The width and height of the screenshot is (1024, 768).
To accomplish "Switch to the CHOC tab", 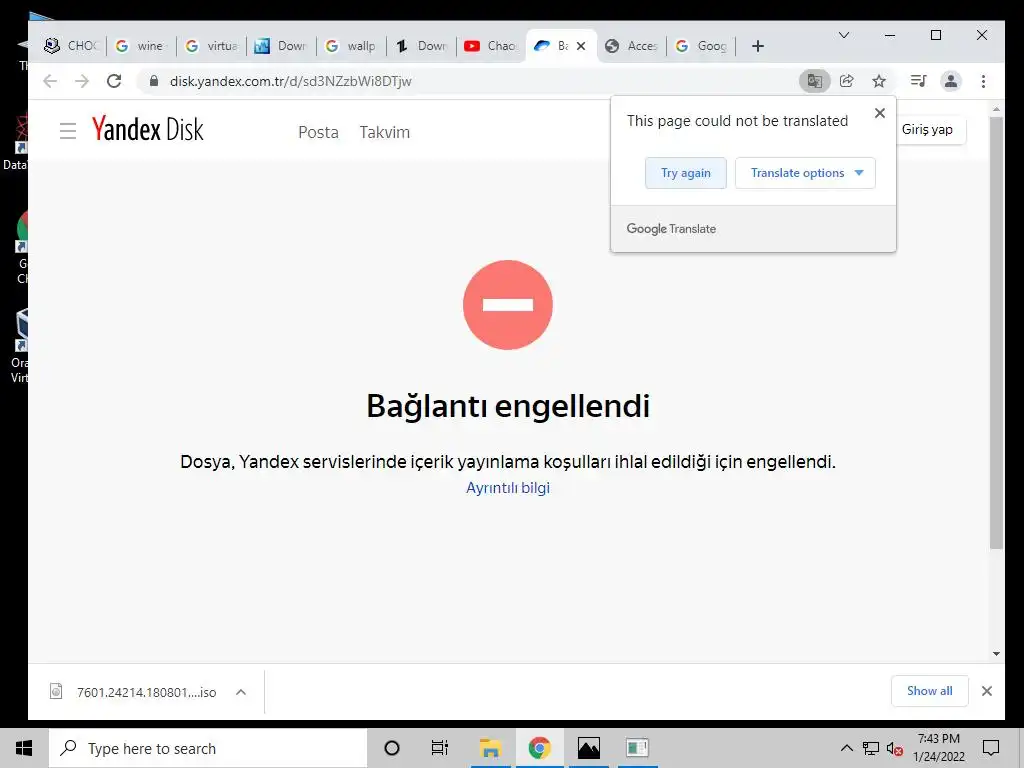I will (71, 46).
